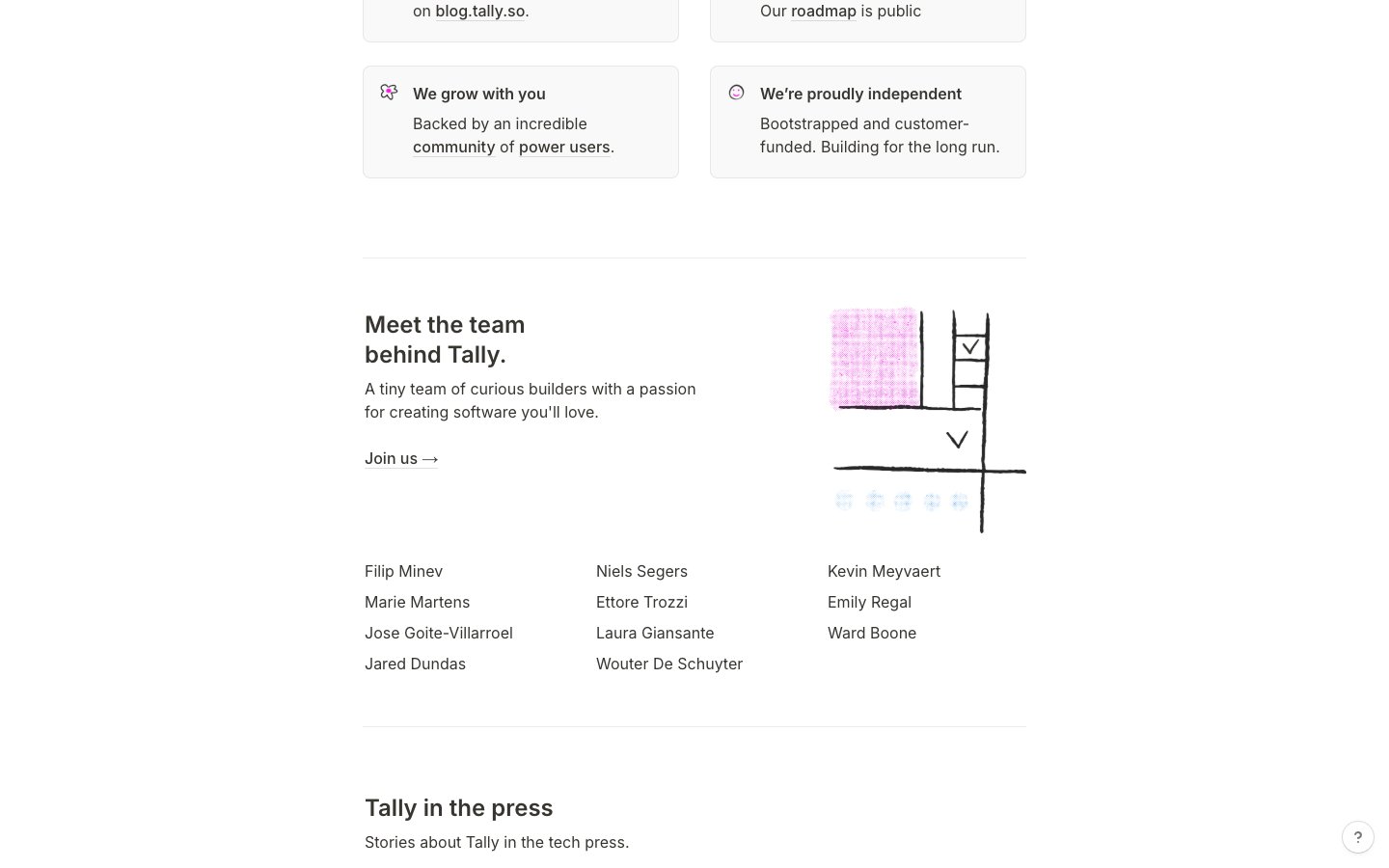
Task: Open the blog.tally.so link
Action: click(479, 12)
